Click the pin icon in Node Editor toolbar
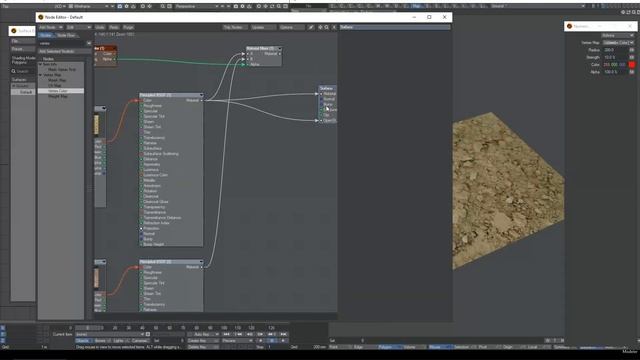The height and width of the screenshot is (360, 640). pyautogui.click(x=311, y=27)
